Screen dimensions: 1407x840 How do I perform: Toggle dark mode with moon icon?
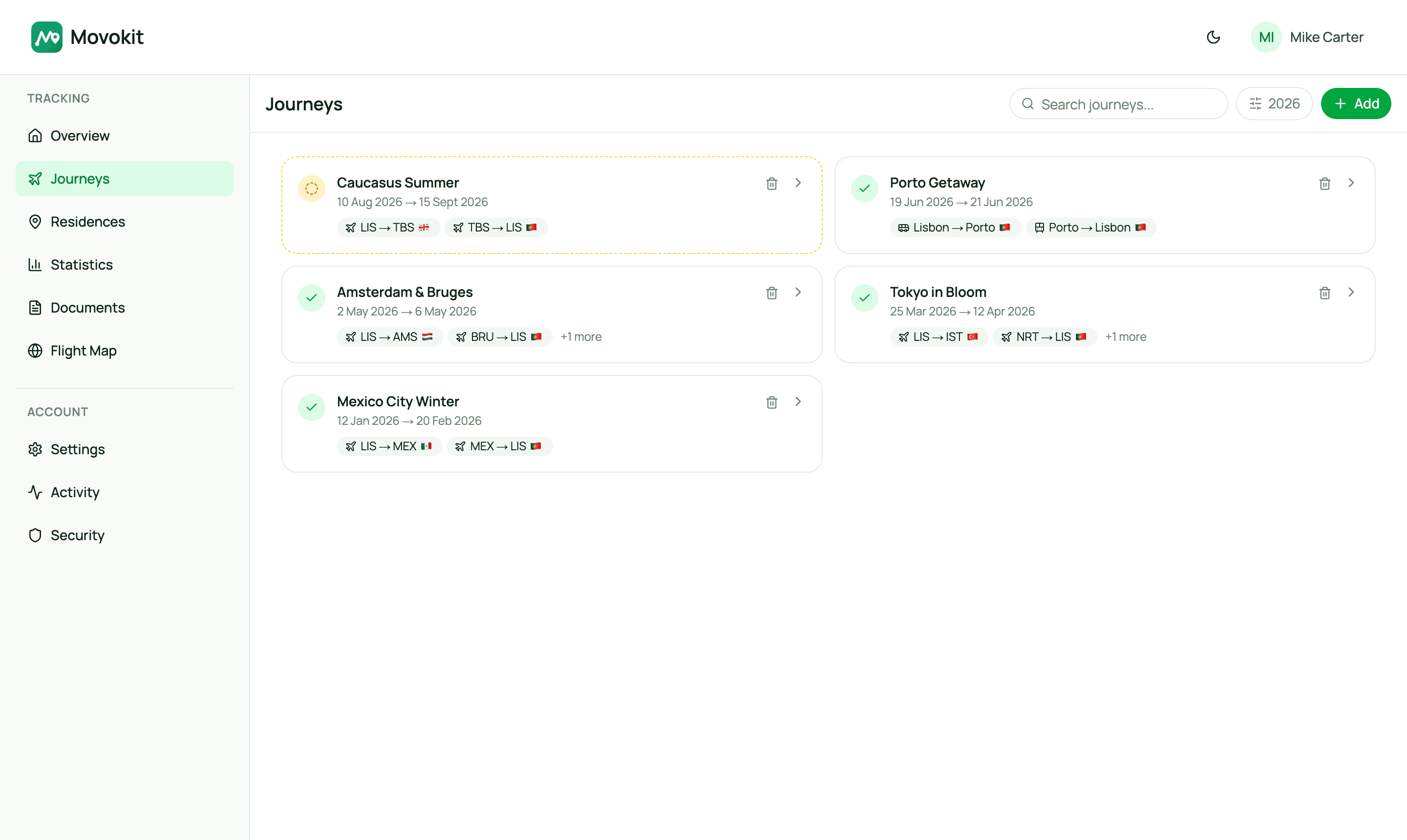[x=1213, y=37]
